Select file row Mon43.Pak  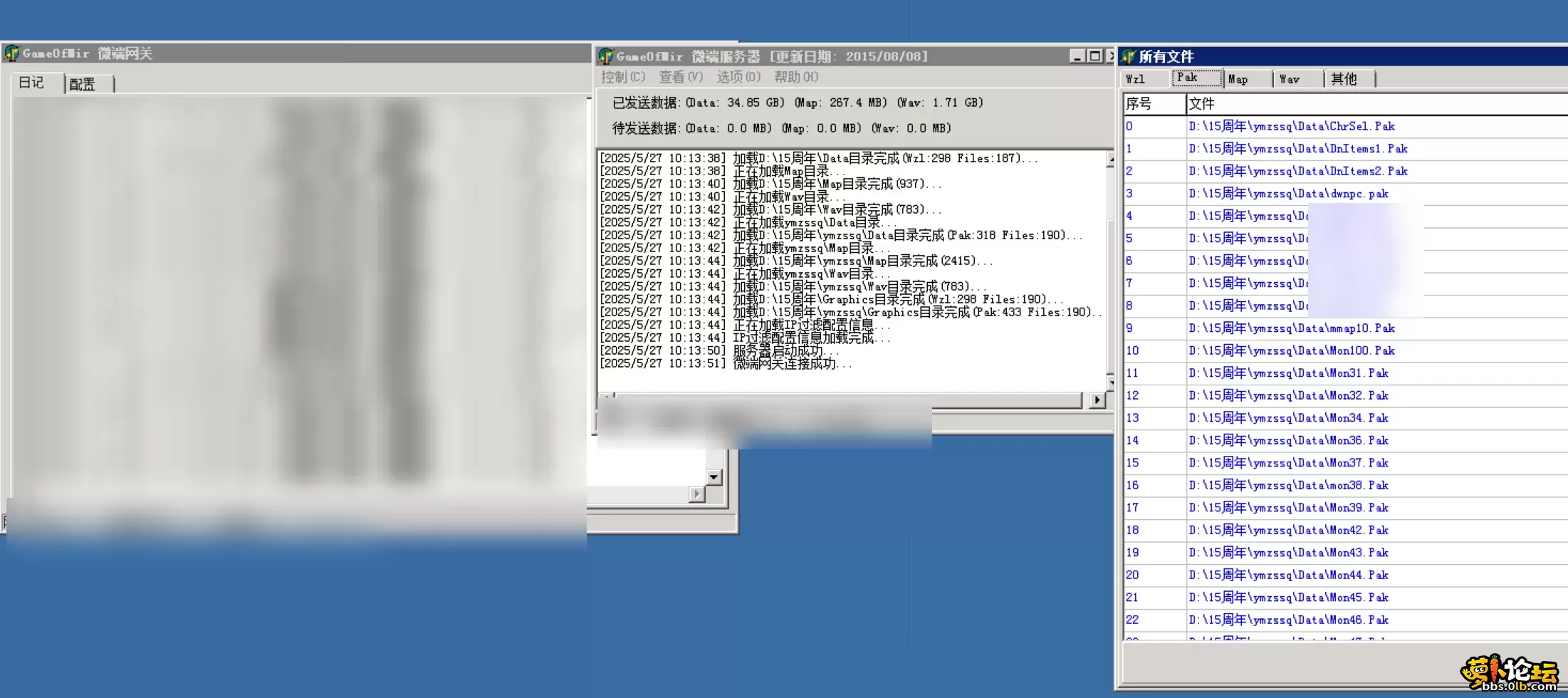tap(1346, 553)
